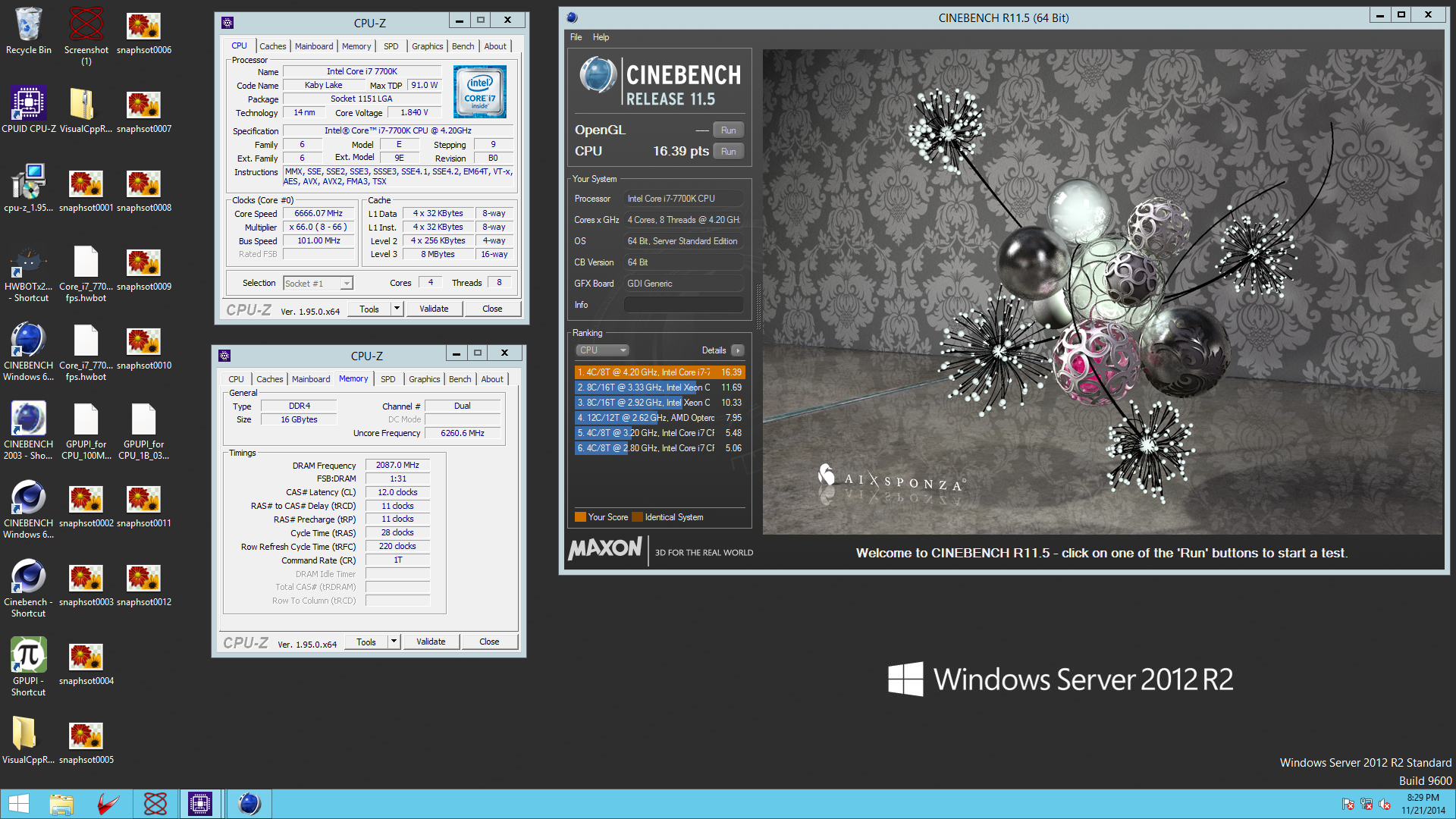
Task: Click the volume muted tray icon
Action: click(x=1385, y=804)
